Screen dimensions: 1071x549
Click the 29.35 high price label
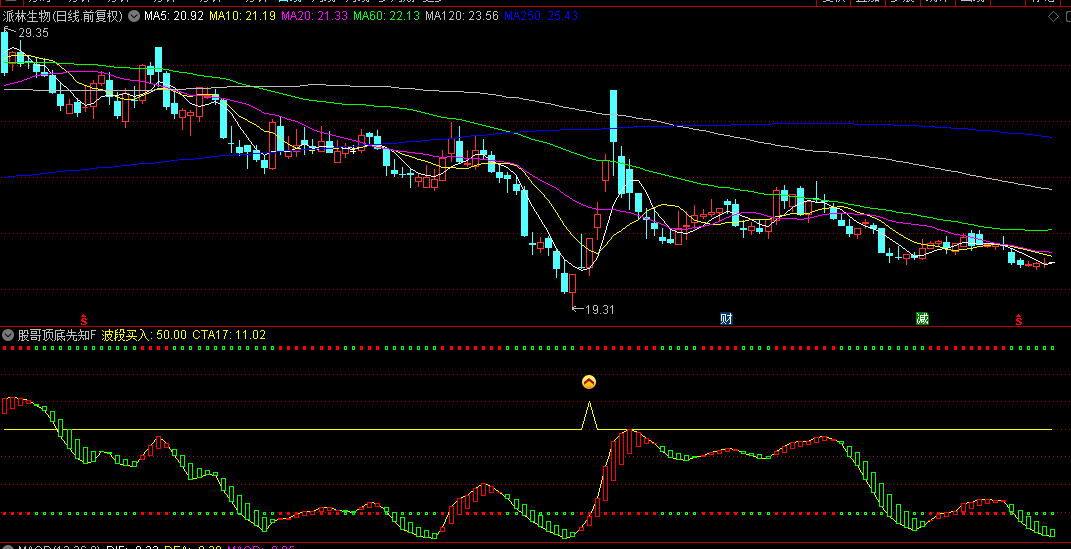click(33, 33)
